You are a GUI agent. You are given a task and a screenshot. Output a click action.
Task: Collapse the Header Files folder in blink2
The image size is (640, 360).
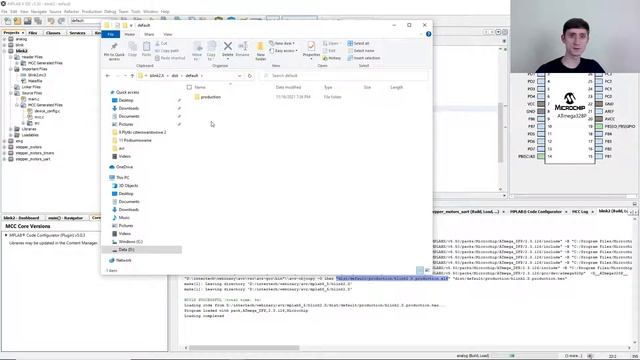point(11,57)
